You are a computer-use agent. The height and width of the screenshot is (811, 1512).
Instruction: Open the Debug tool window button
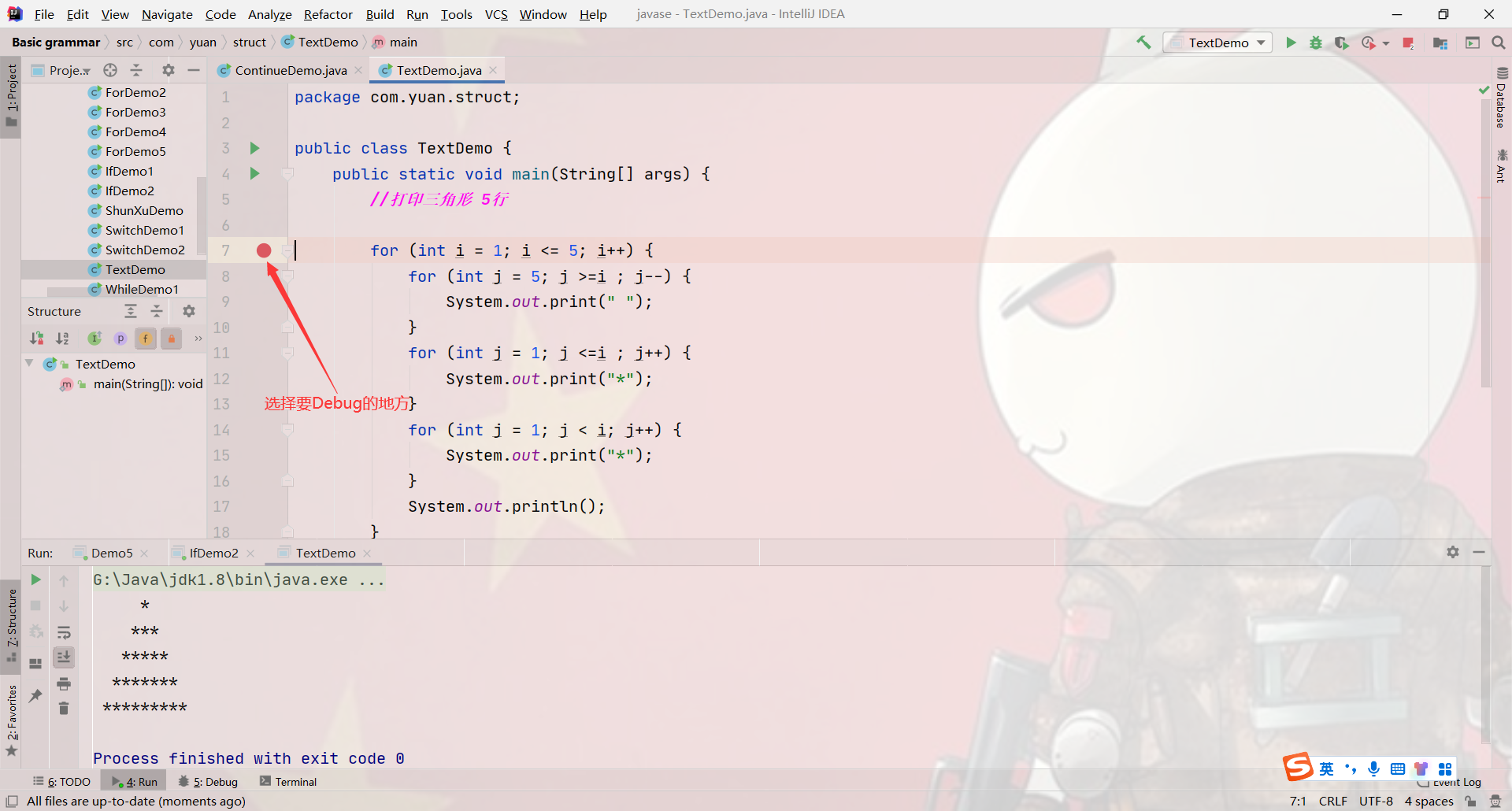coord(208,782)
